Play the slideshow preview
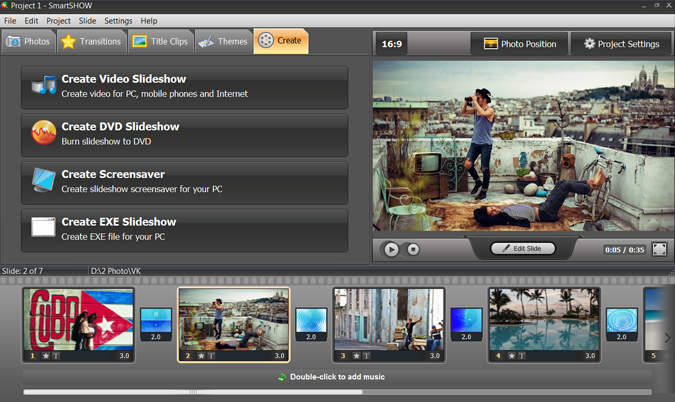The image size is (675, 402). point(391,250)
